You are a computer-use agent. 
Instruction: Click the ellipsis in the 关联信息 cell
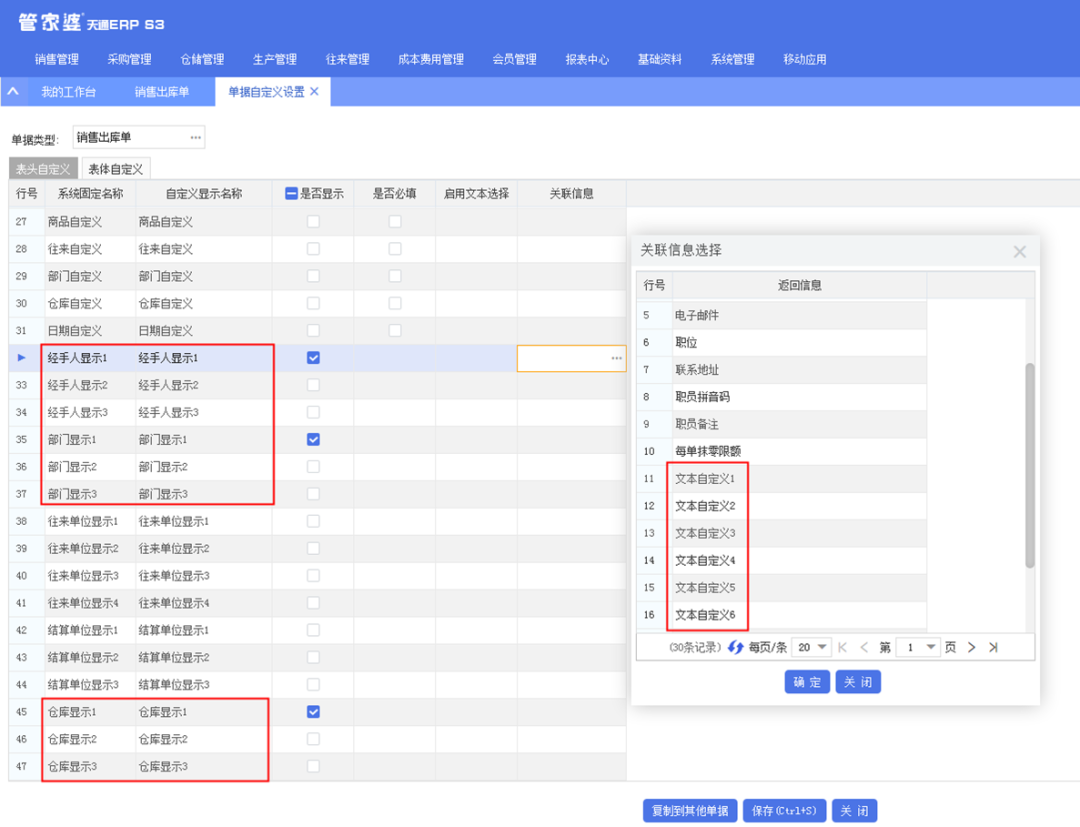coord(616,358)
